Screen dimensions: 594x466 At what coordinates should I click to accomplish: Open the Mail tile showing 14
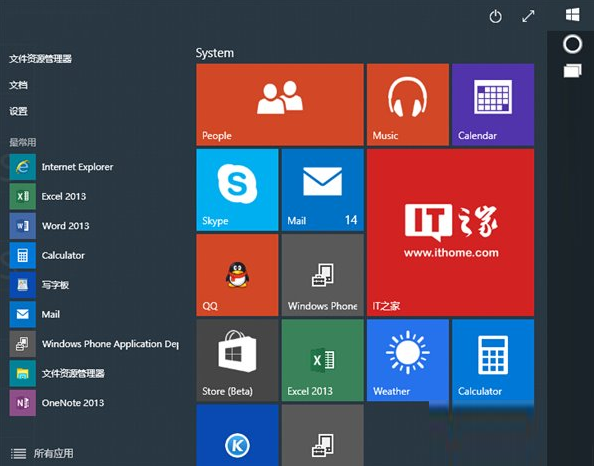click(322, 190)
